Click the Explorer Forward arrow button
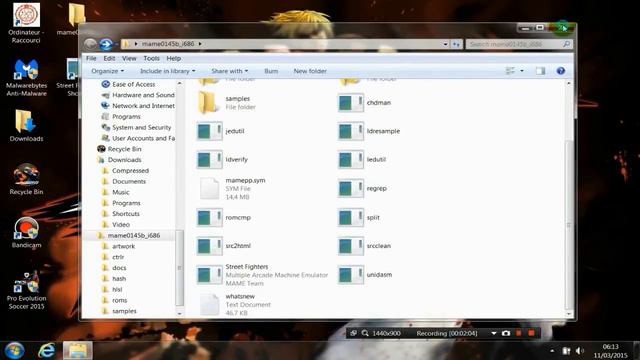Viewport: 640px width, 360px height. 106,44
